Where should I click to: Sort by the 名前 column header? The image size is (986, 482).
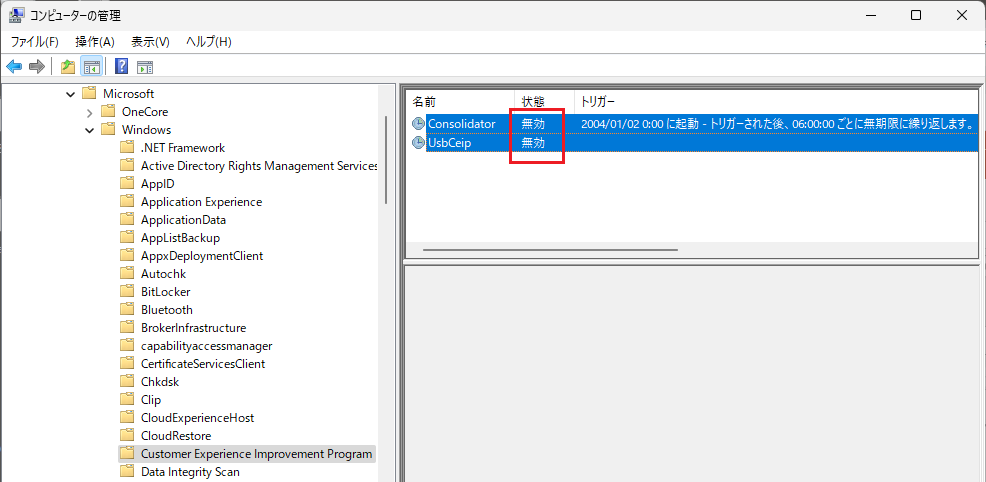click(460, 101)
